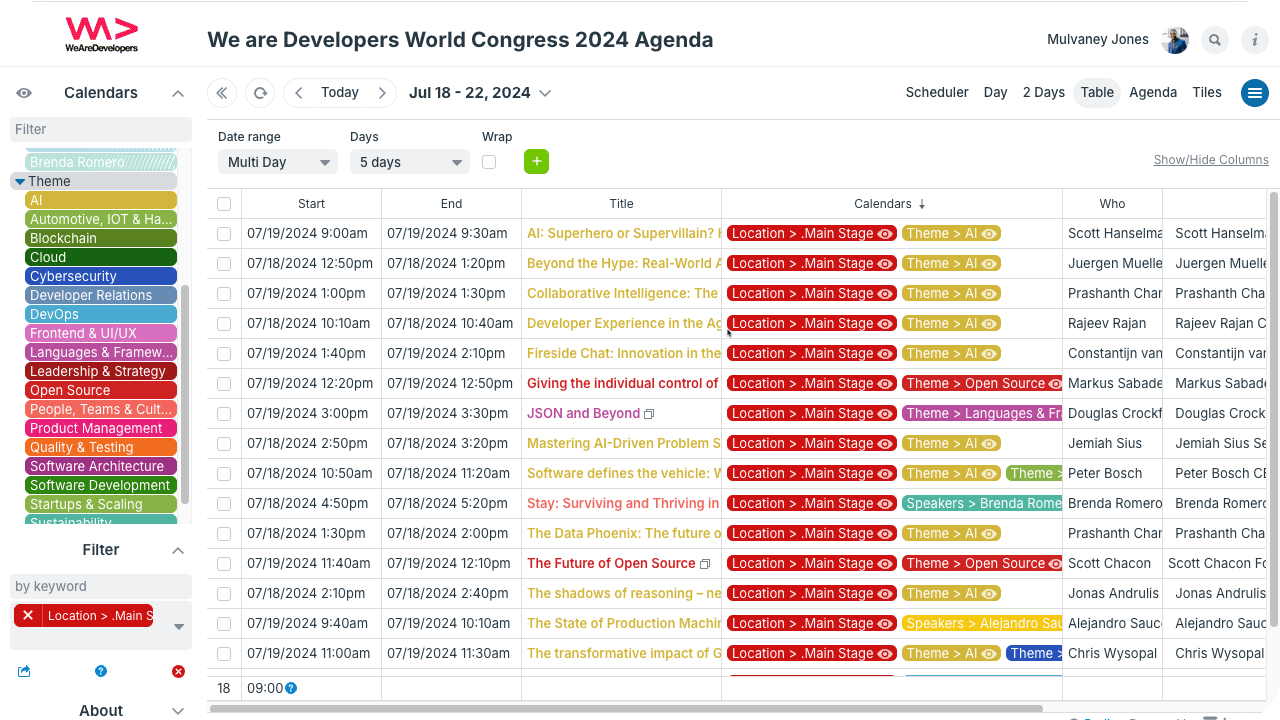The width and height of the screenshot is (1280, 720).
Task: Switch to the Scheduler view tab
Action: point(937,92)
